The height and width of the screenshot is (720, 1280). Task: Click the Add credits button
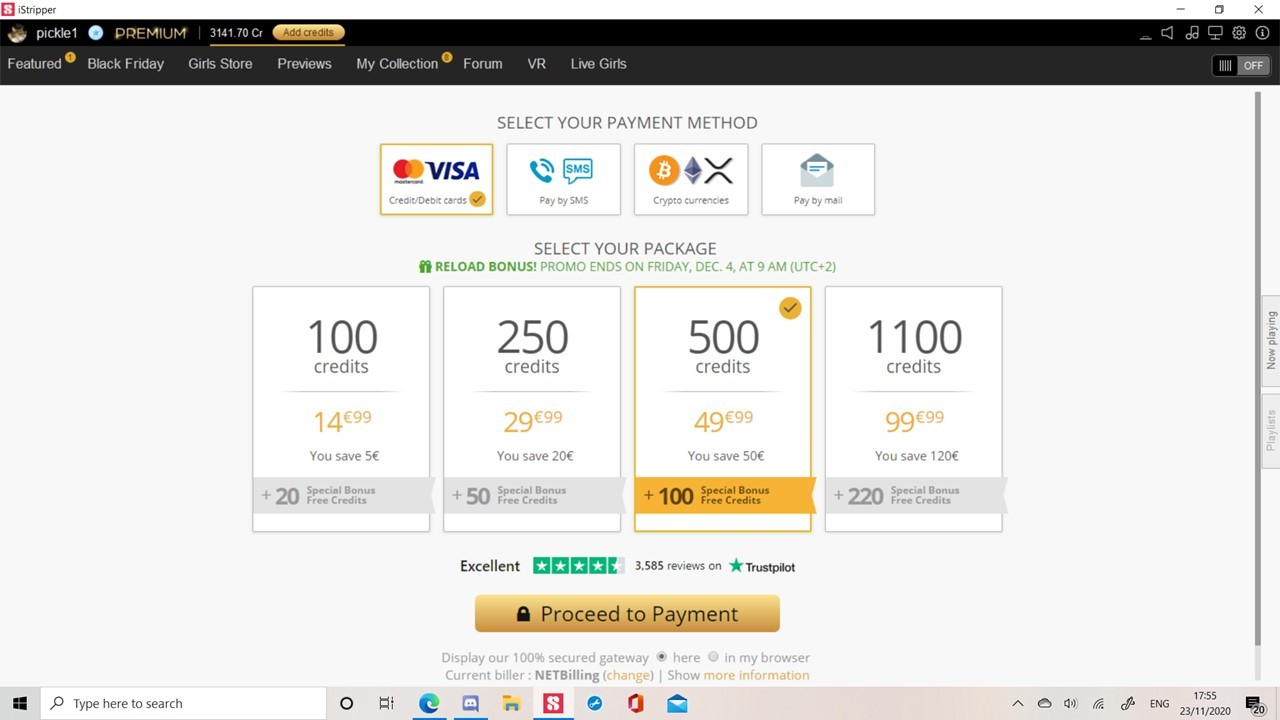tap(308, 33)
